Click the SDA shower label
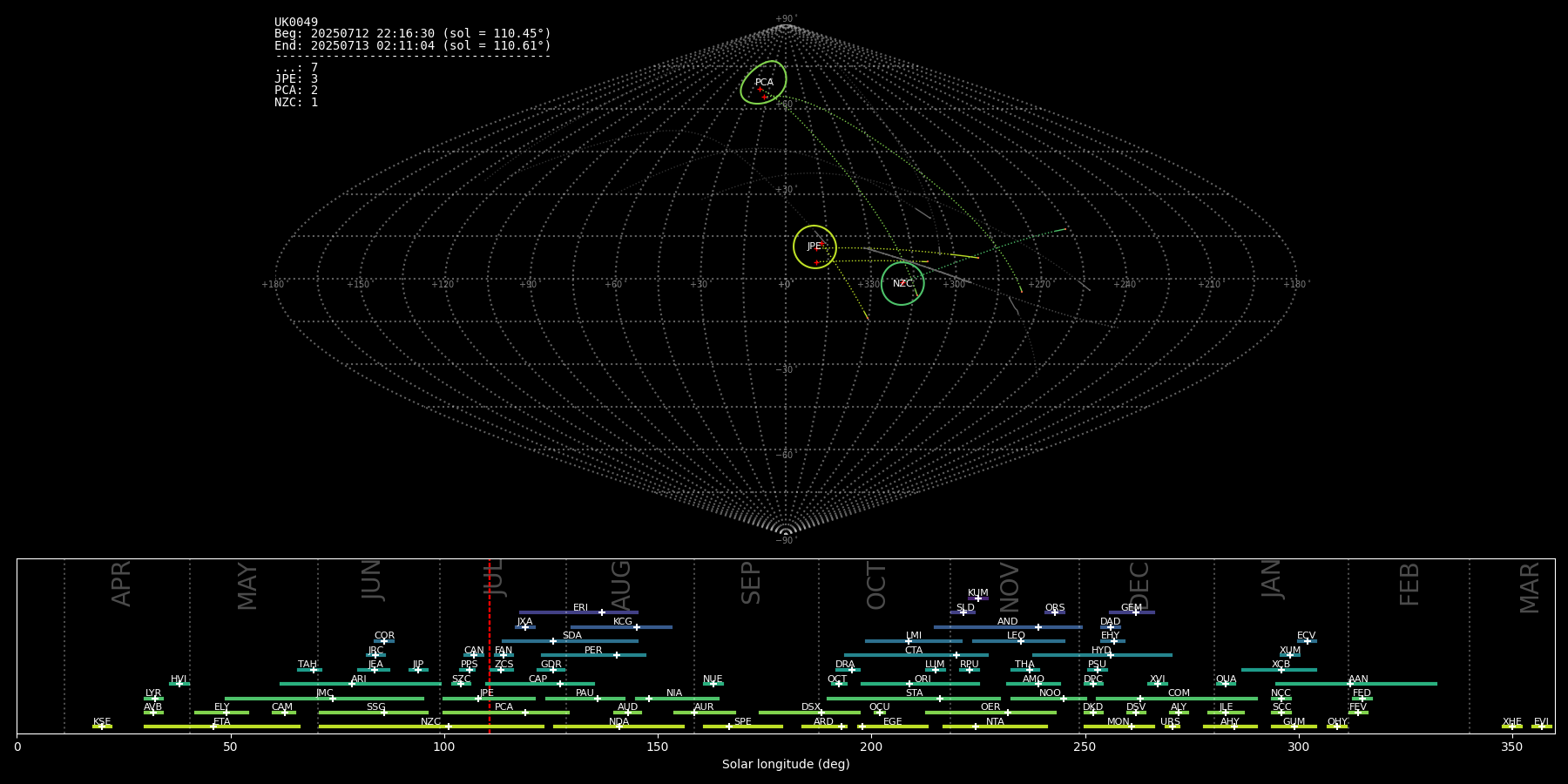The height and width of the screenshot is (784, 1568). pyautogui.click(x=572, y=635)
